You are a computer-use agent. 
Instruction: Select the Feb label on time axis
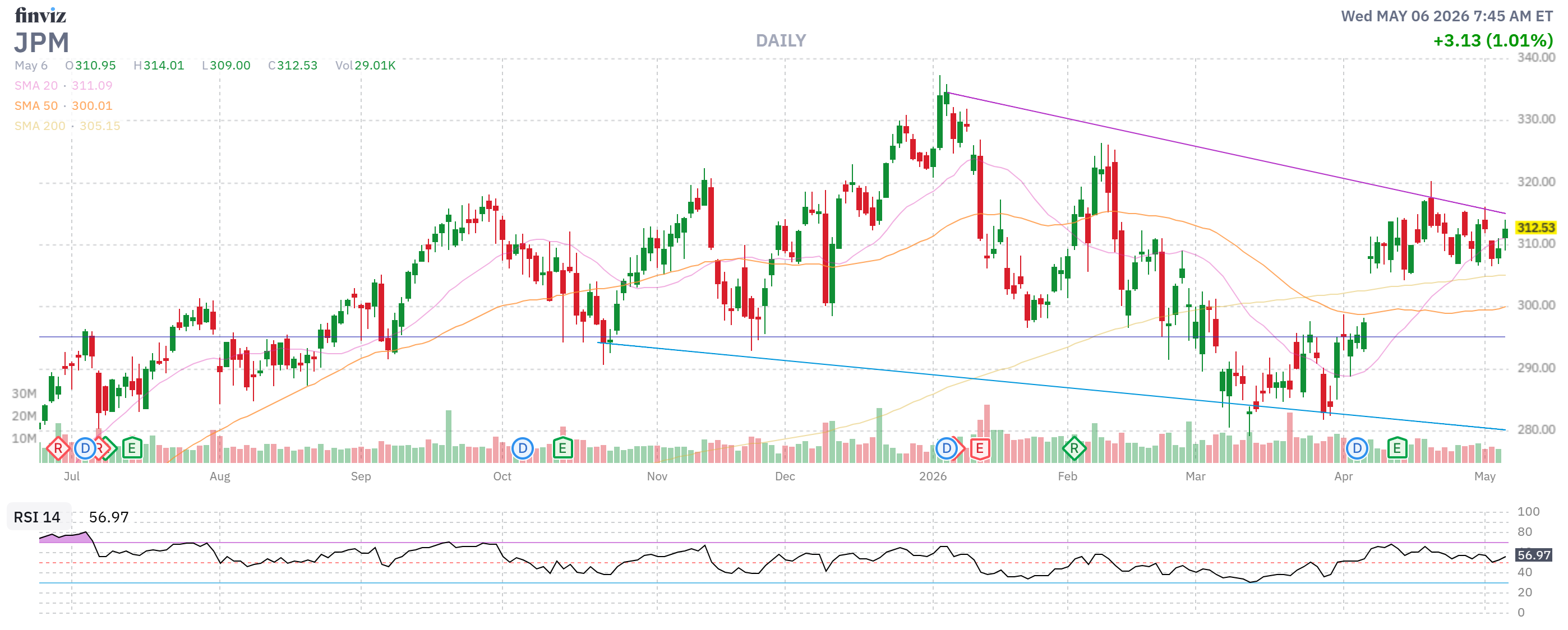(x=1067, y=476)
